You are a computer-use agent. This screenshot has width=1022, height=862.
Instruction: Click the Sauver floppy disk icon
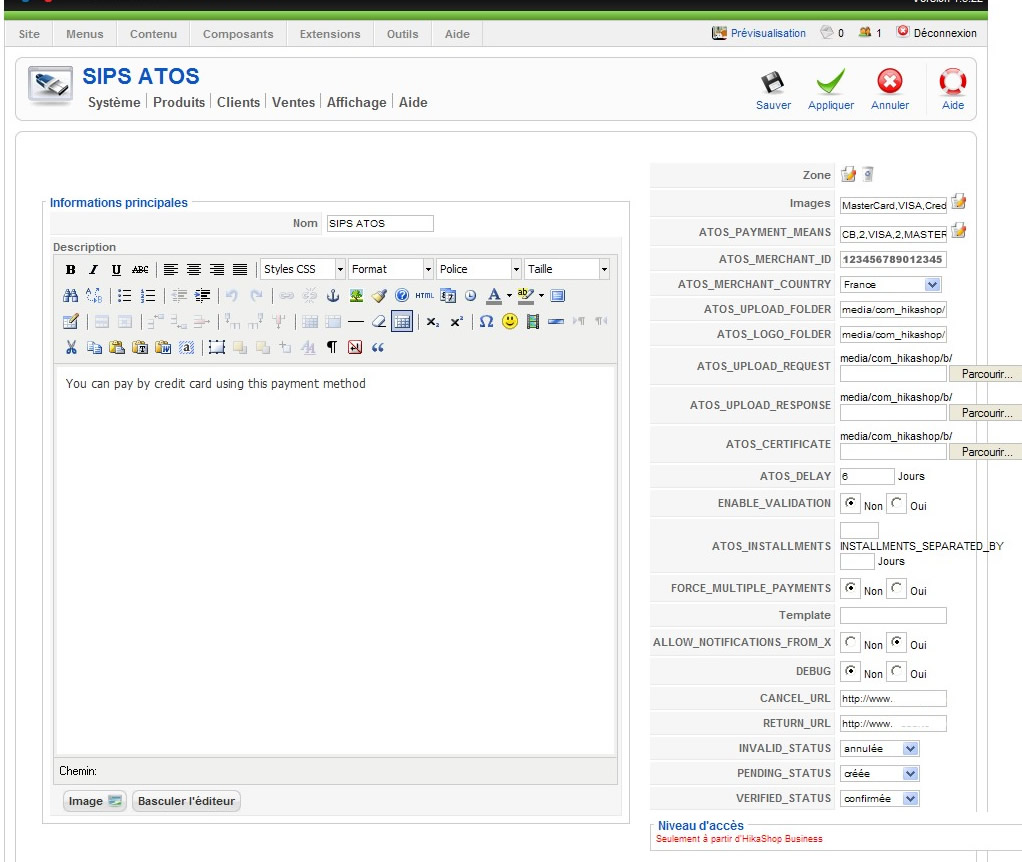(773, 83)
